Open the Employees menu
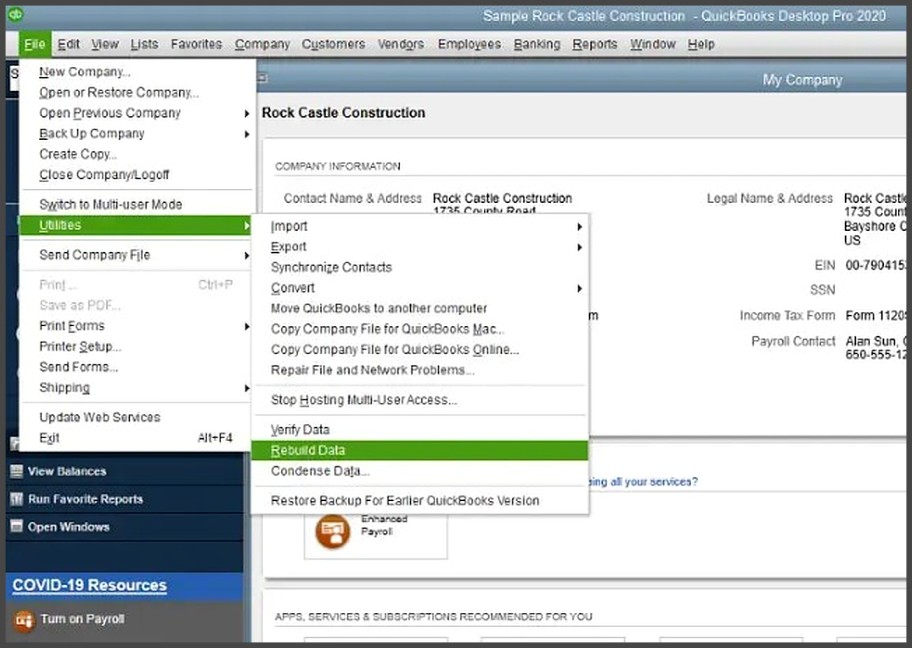 469,44
